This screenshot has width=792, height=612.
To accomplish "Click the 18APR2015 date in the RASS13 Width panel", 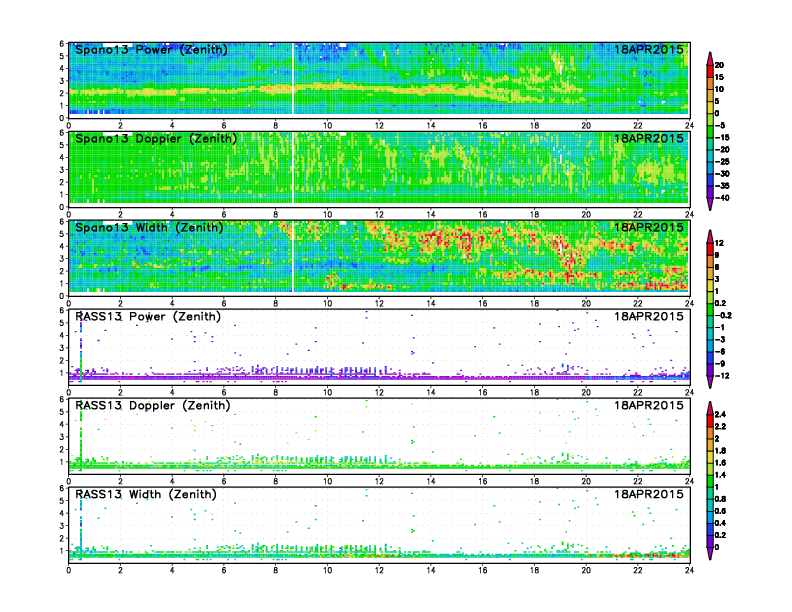I will pyautogui.click(x=649, y=494).
